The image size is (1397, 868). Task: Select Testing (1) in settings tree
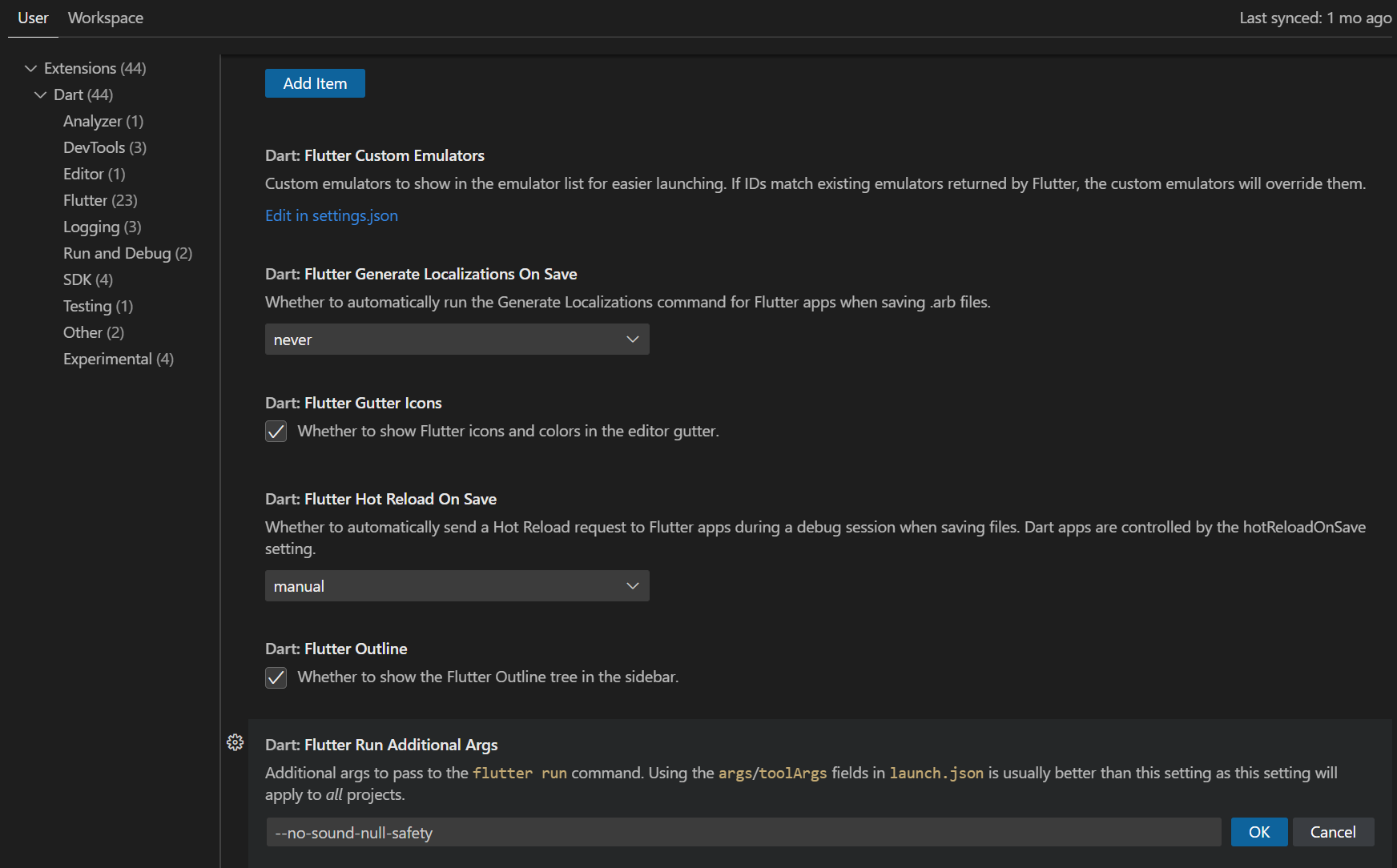pyautogui.click(x=99, y=306)
